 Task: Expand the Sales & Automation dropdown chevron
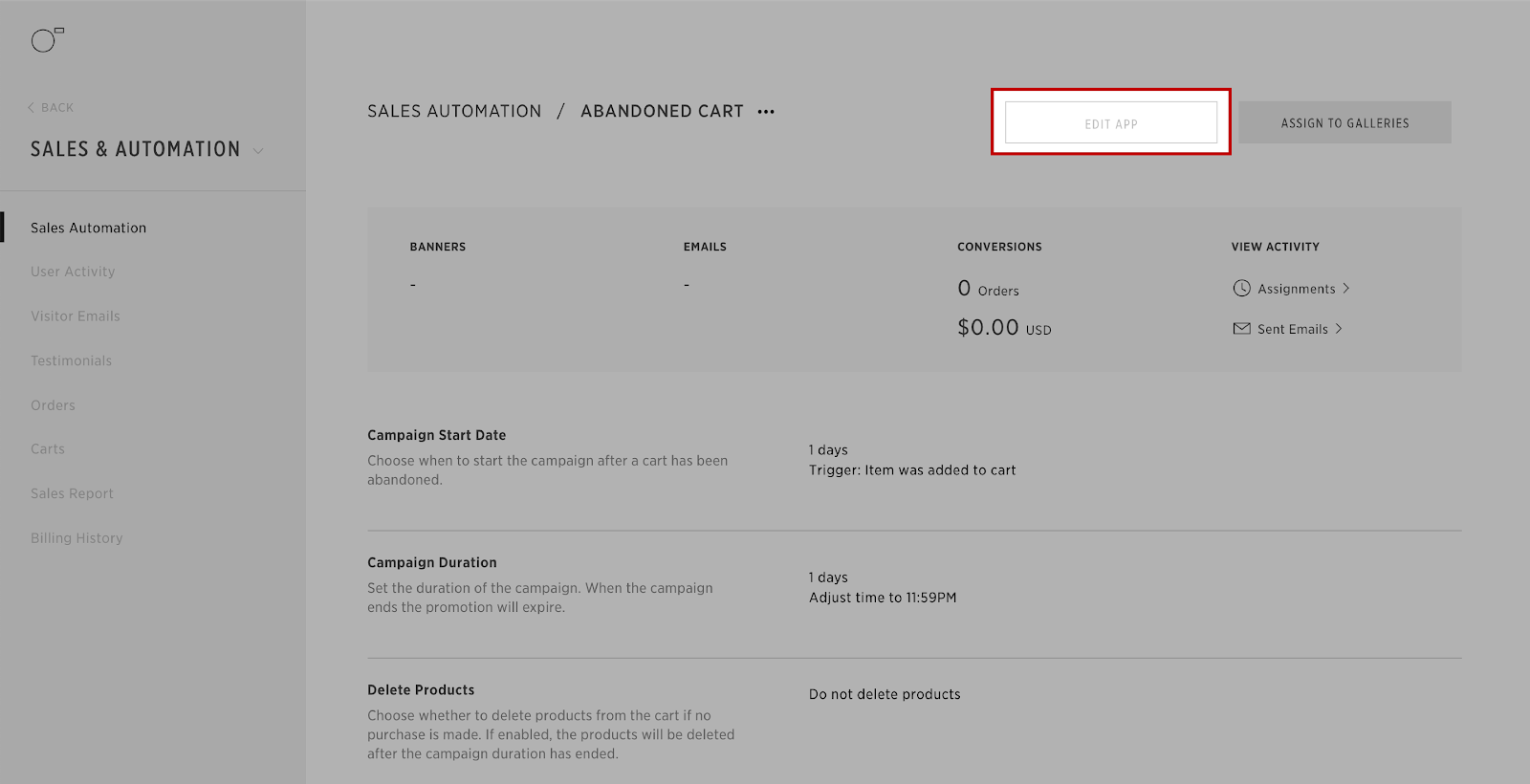pos(258,151)
